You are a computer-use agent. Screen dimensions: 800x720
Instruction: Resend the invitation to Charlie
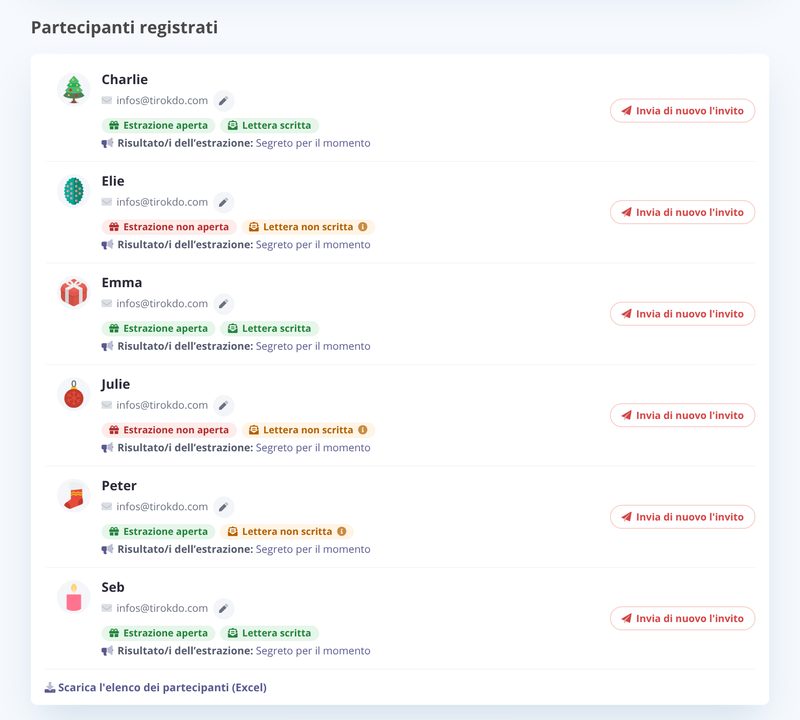tap(682, 111)
